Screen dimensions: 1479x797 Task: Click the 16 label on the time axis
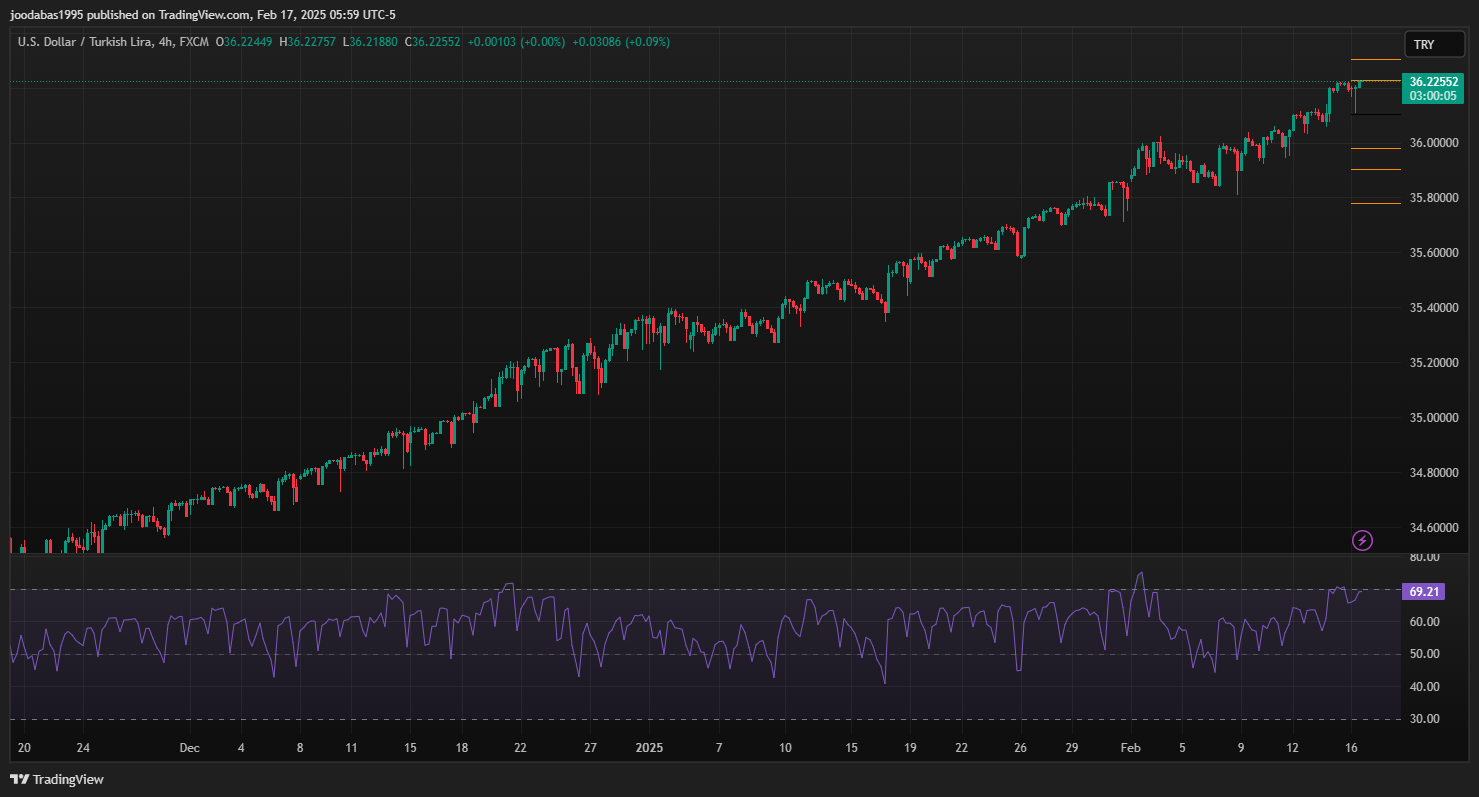tap(1349, 748)
